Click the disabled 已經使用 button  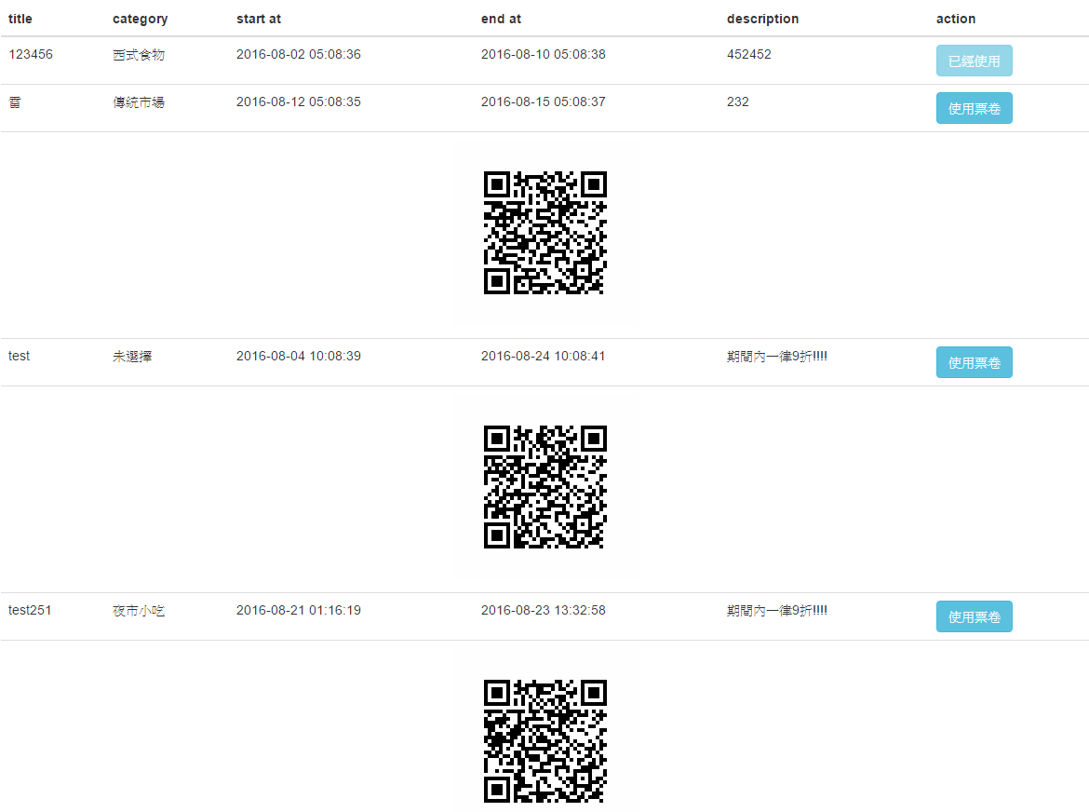click(973, 61)
